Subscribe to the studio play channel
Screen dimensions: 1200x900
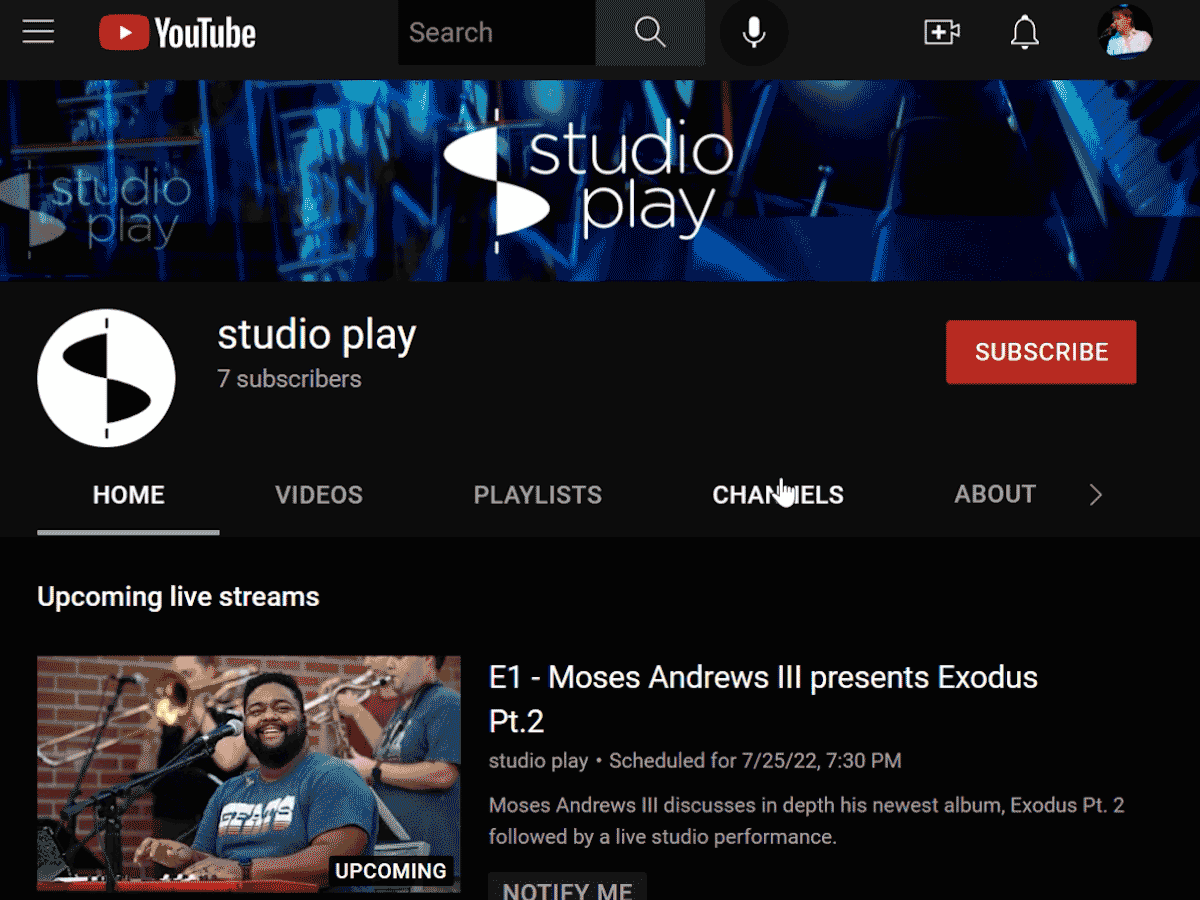pyautogui.click(x=1041, y=352)
